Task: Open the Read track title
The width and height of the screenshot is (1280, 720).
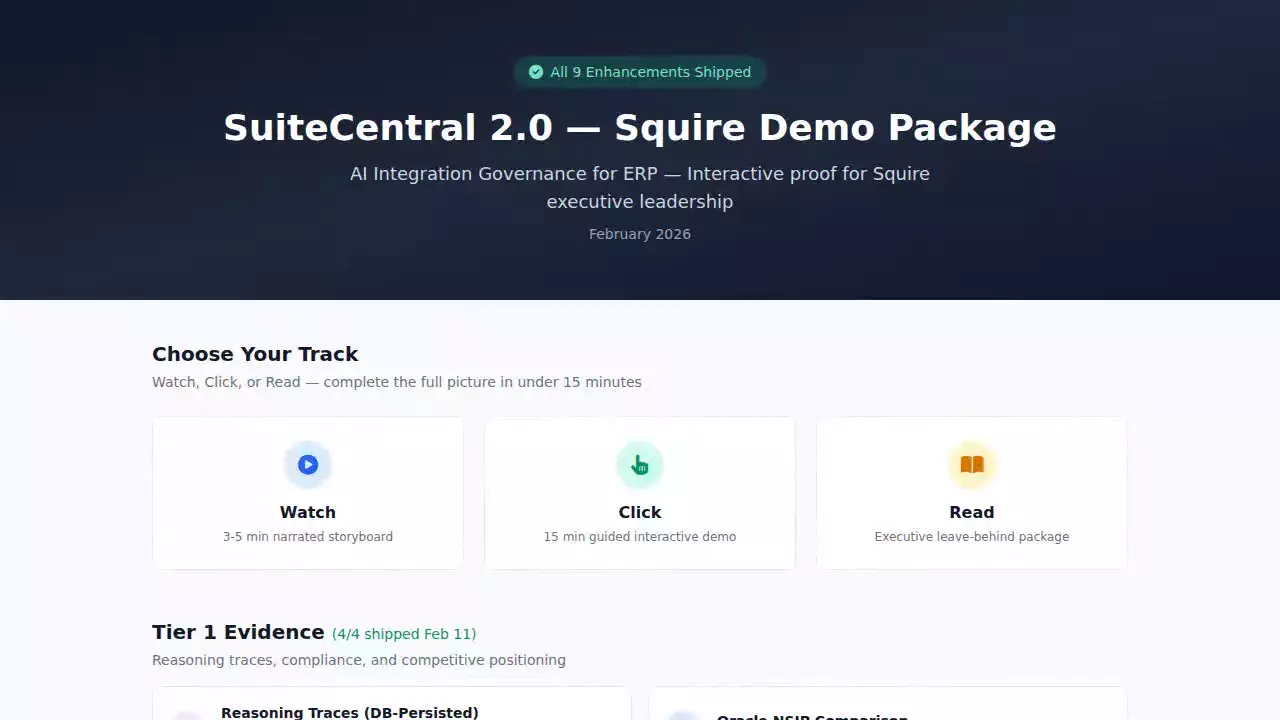Action: tap(972, 512)
